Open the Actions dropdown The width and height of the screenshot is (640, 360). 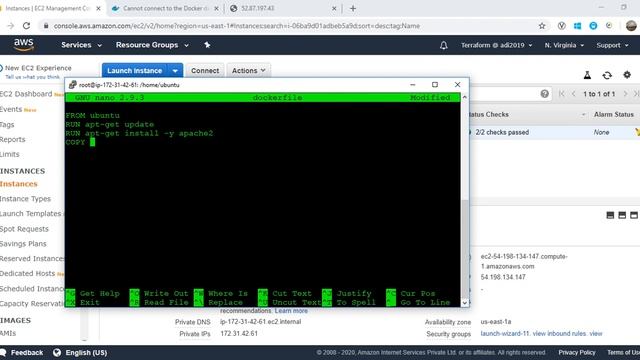pos(249,71)
